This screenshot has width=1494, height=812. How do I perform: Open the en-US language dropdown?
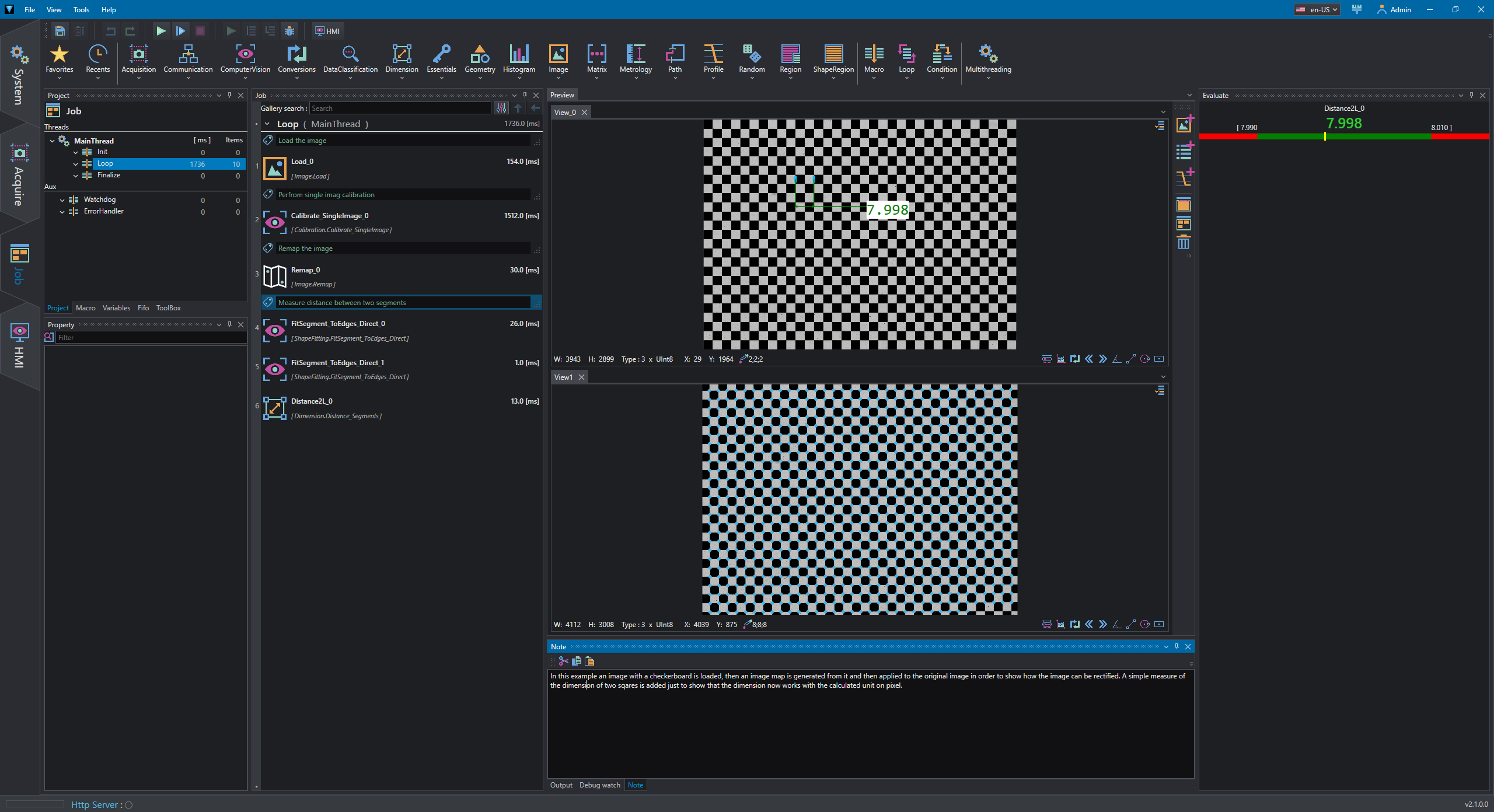click(x=1317, y=9)
